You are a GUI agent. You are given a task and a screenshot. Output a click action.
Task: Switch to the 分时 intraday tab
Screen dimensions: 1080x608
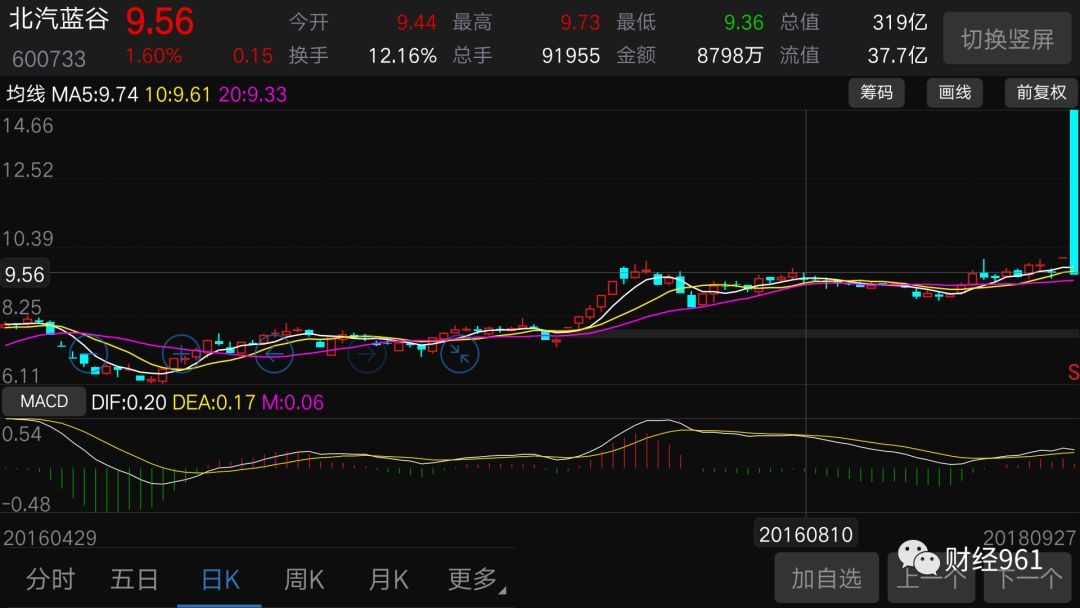point(50,579)
